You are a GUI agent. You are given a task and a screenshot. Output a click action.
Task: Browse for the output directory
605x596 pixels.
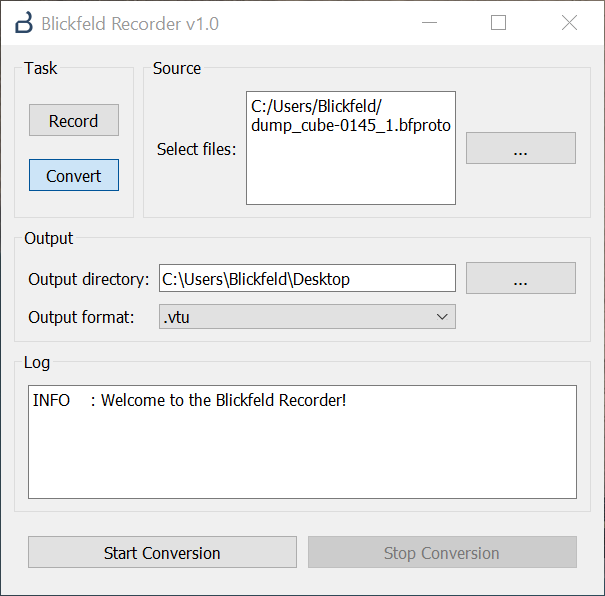520,279
